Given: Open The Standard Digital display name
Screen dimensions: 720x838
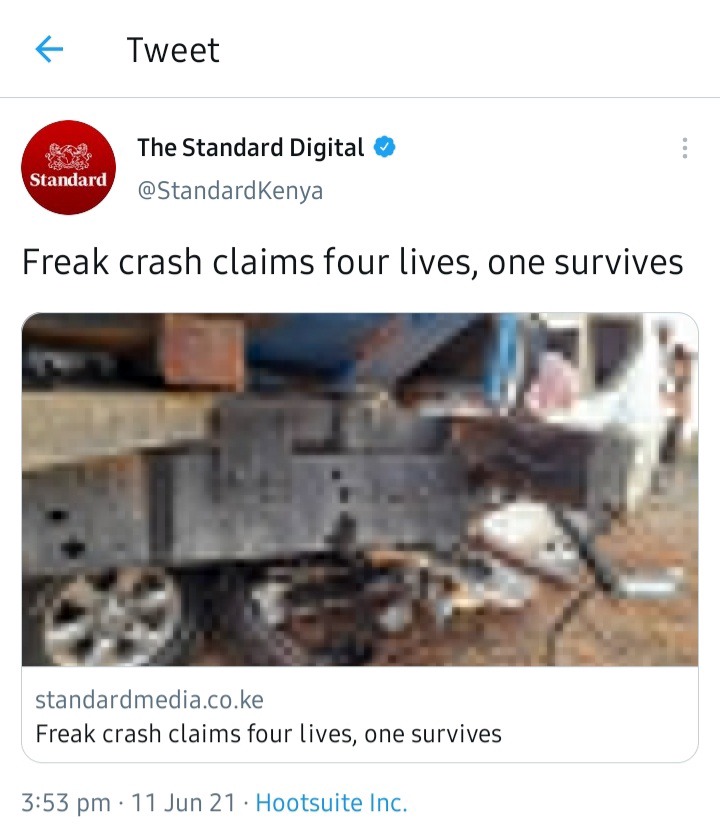Looking at the screenshot, I should click(x=251, y=148).
